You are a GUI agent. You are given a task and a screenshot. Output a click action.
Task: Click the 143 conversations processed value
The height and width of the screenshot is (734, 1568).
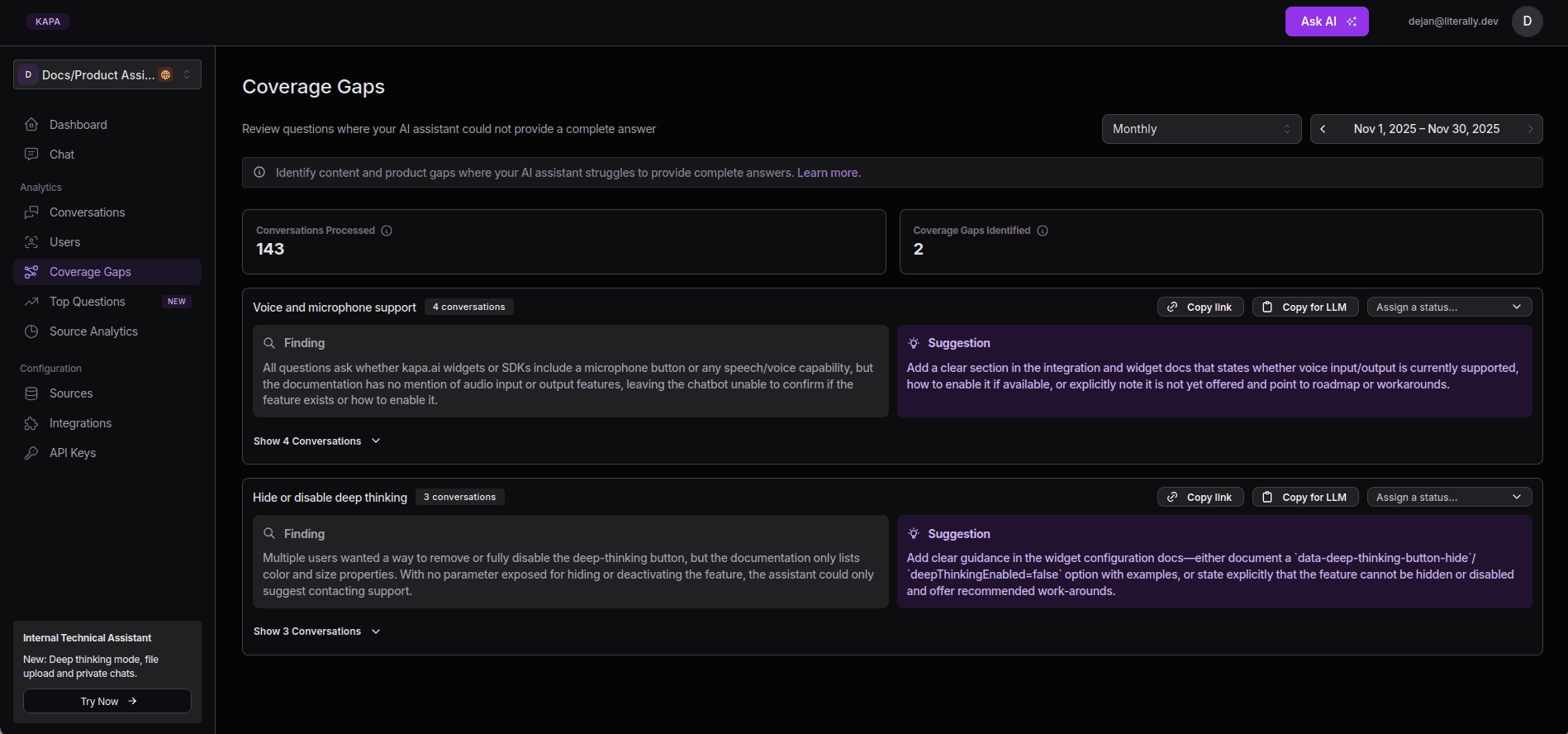pyautogui.click(x=270, y=249)
